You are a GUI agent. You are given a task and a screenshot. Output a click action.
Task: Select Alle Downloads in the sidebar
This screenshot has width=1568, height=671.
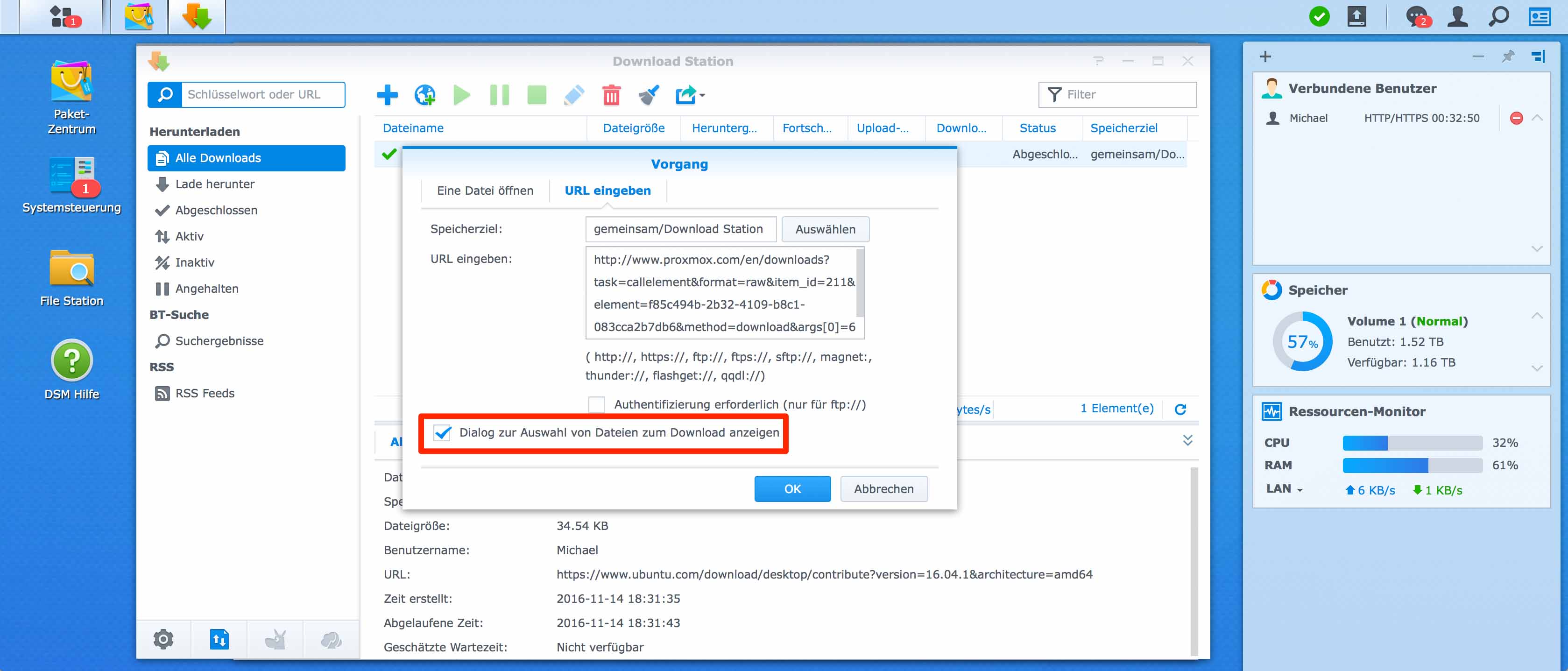tap(247, 158)
